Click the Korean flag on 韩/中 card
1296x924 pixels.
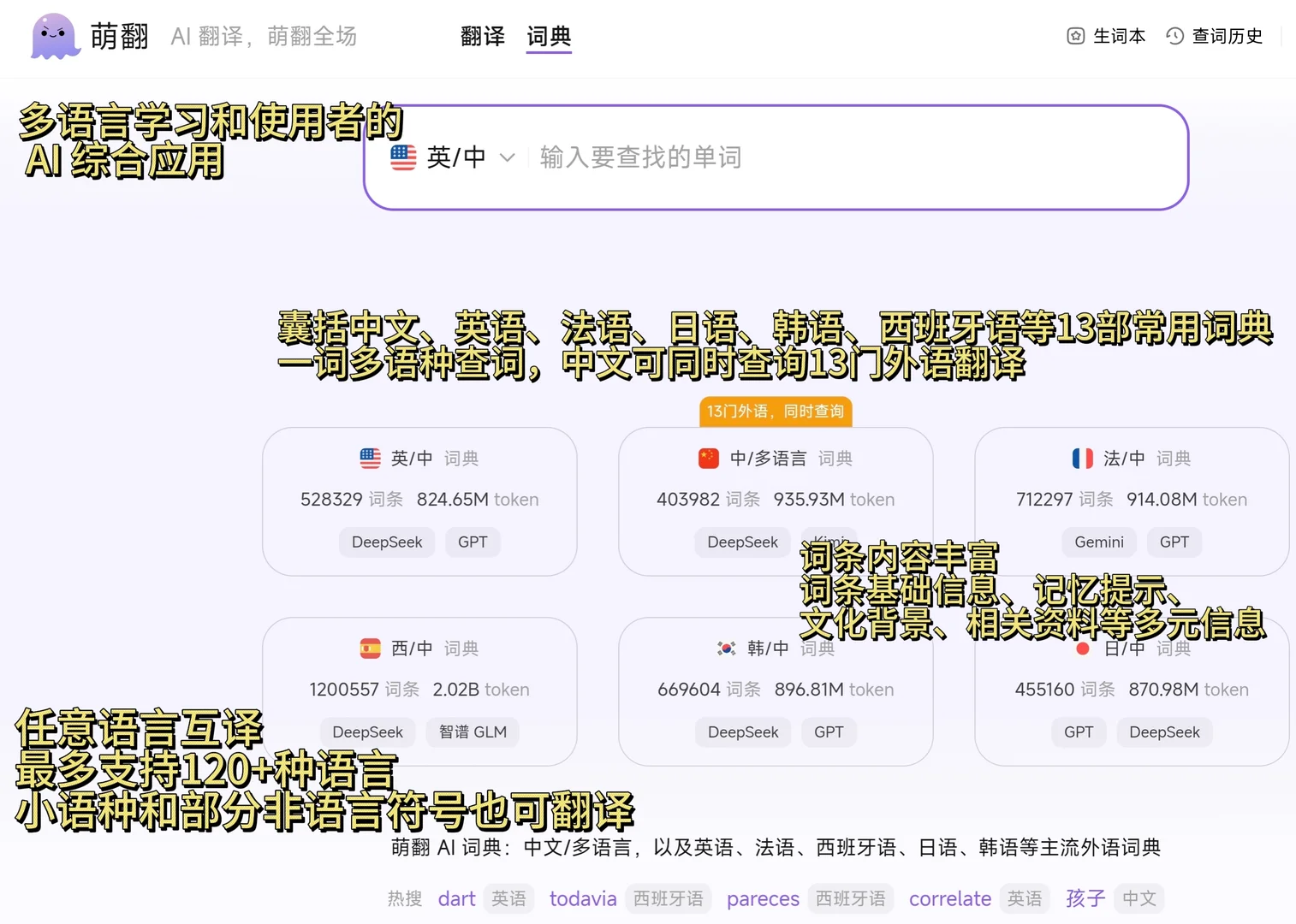pos(725,648)
